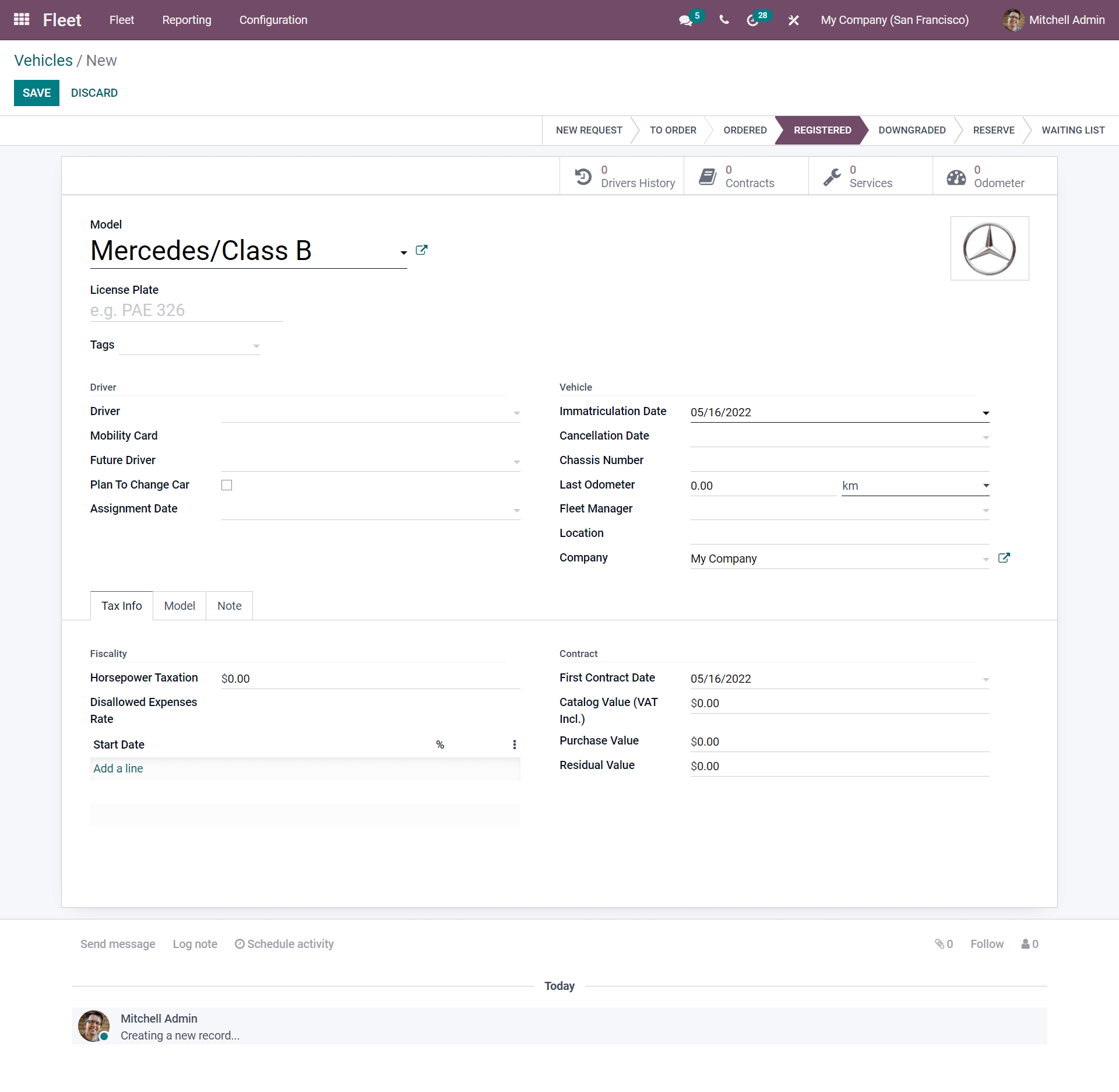Switch to the Model tab
Viewport: 1119px width, 1092px height.
pos(179,605)
